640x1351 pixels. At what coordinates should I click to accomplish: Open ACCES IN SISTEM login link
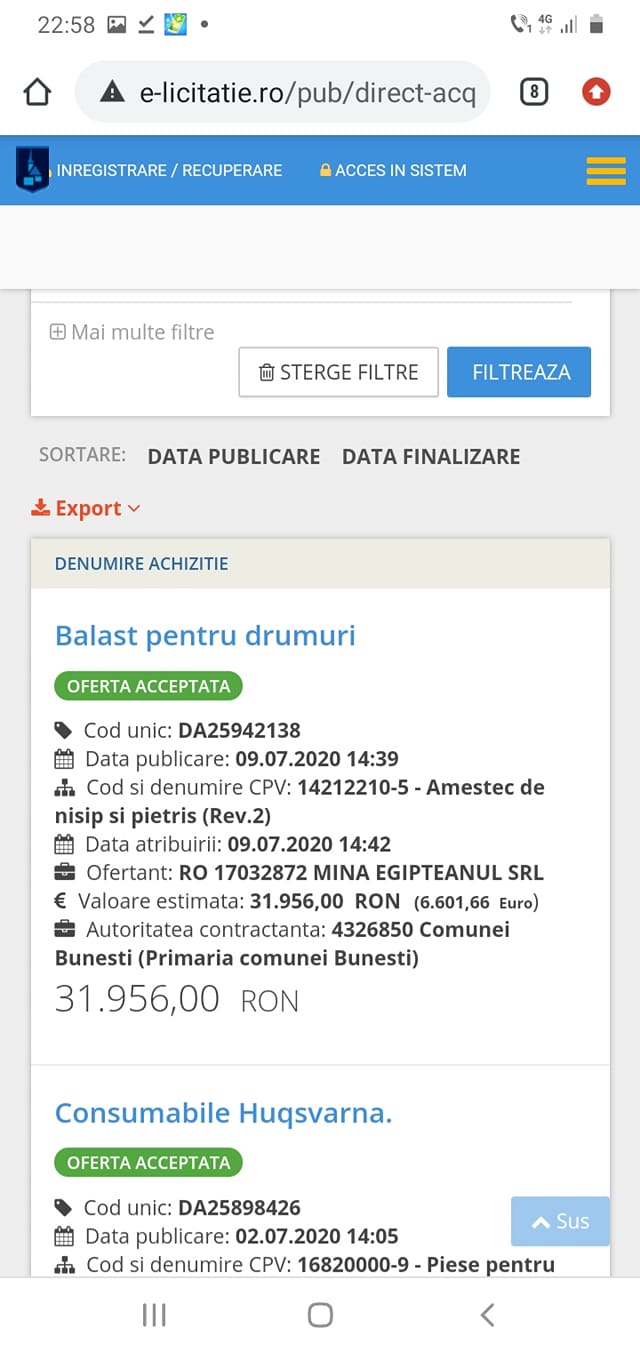pyautogui.click(x=393, y=171)
